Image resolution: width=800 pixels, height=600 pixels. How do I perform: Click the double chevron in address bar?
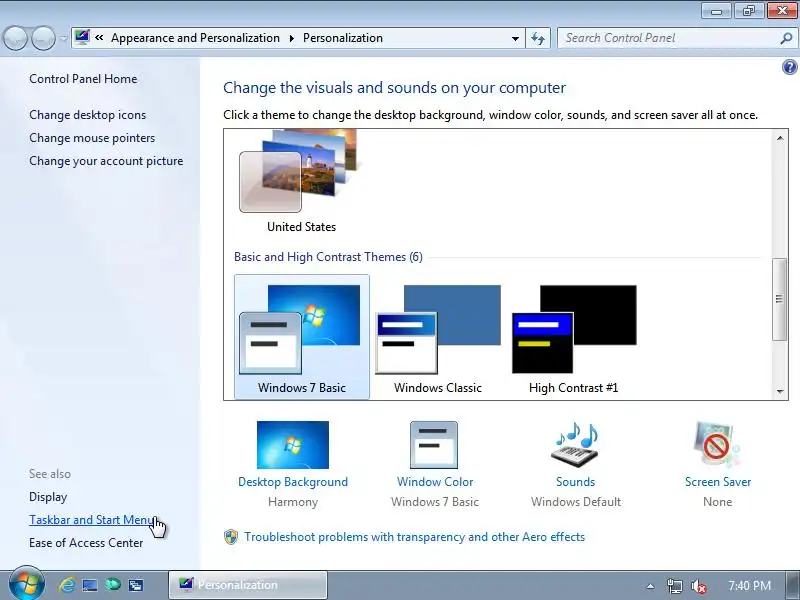click(99, 38)
